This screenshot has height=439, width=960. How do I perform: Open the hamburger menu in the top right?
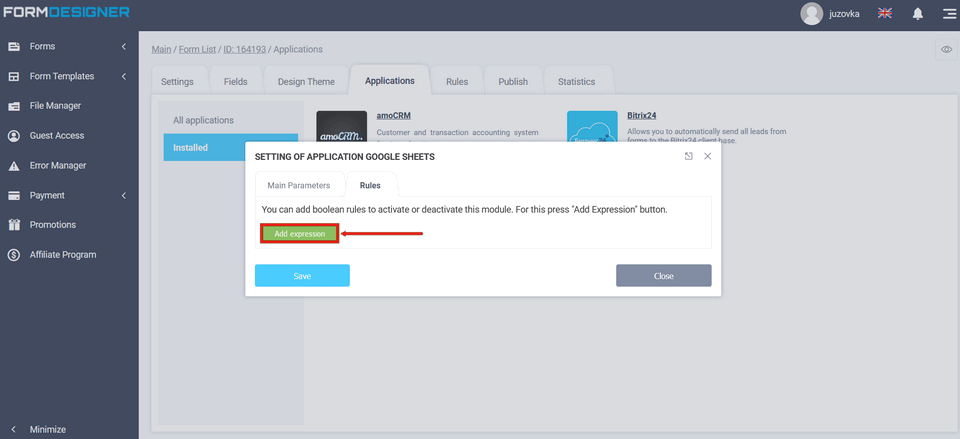948,14
